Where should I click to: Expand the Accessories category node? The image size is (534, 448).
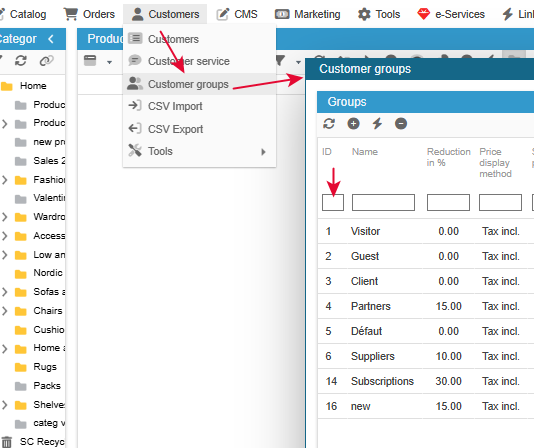4,236
